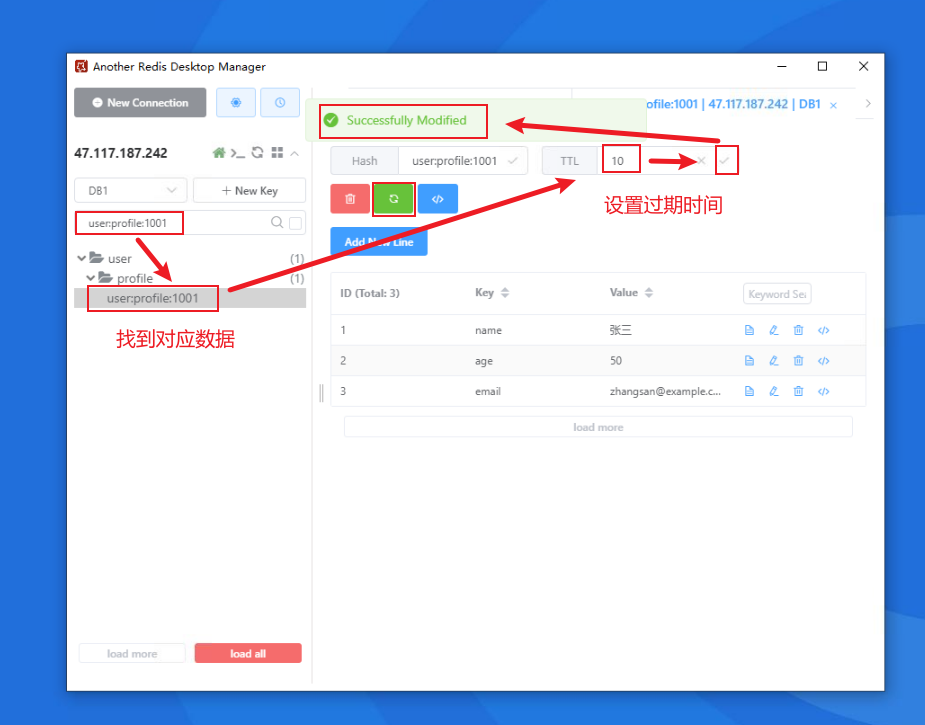View detail of the name row
Viewport: 925px width, 725px height.
click(x=749, y=330)
